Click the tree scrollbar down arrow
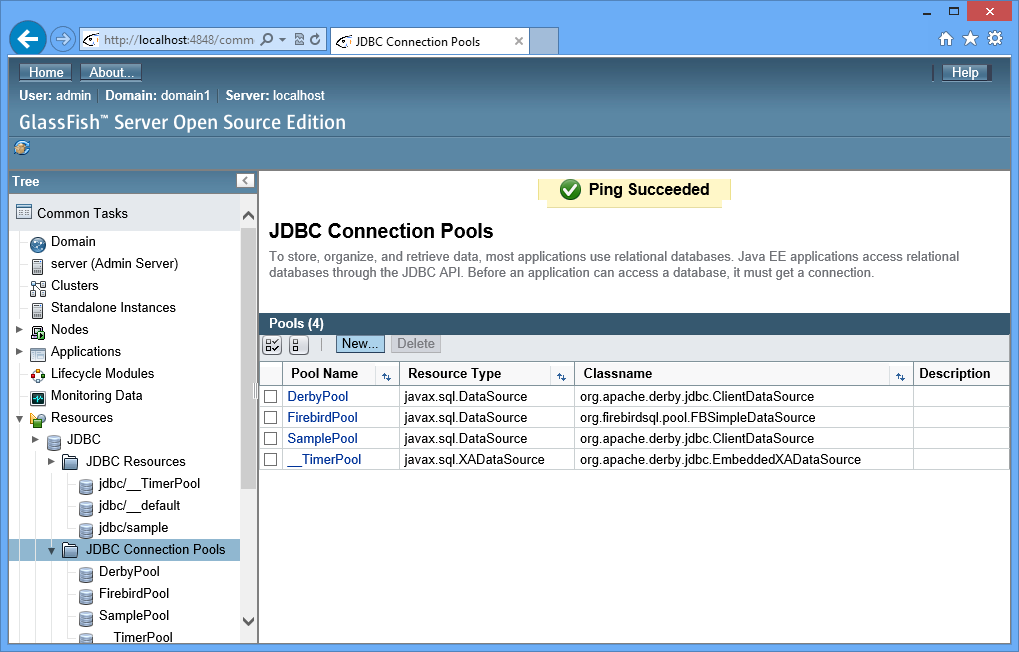The height and width of the screenshot is (652, 1019). pyautogui.click(x=248, y=621)
